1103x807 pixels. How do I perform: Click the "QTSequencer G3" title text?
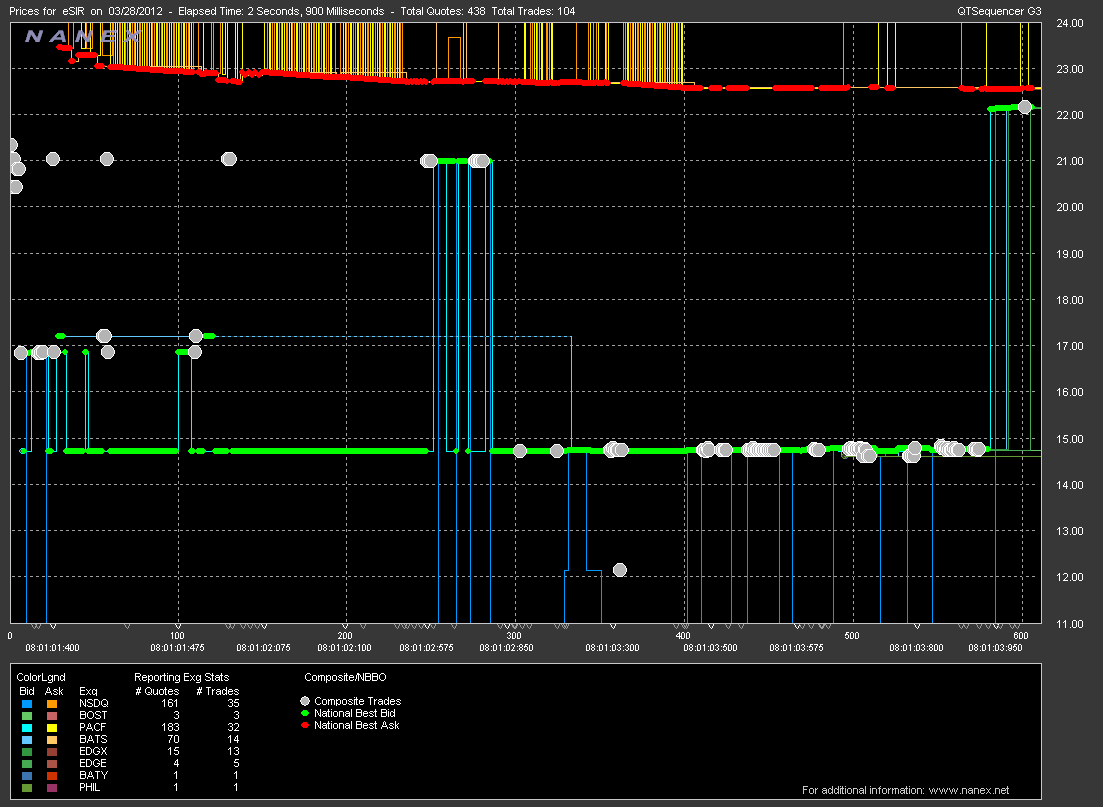(x=999, y=11)
